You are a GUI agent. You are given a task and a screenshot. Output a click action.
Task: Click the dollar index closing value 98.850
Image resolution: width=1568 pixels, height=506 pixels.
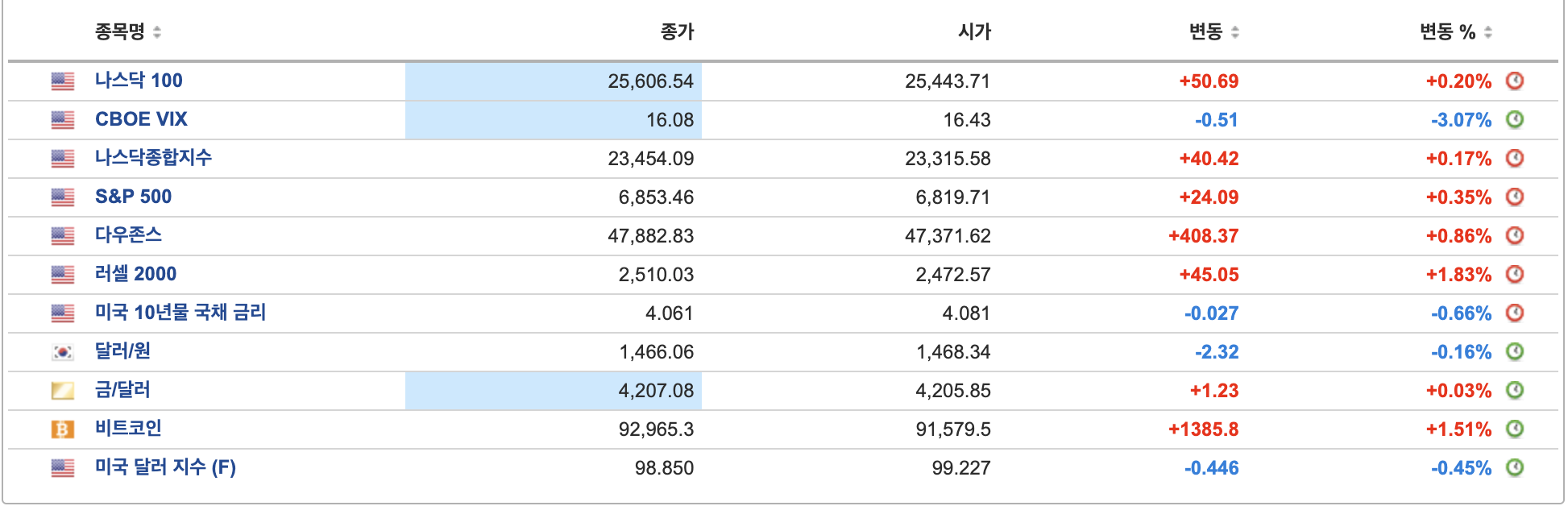click(x=664, y=468)
